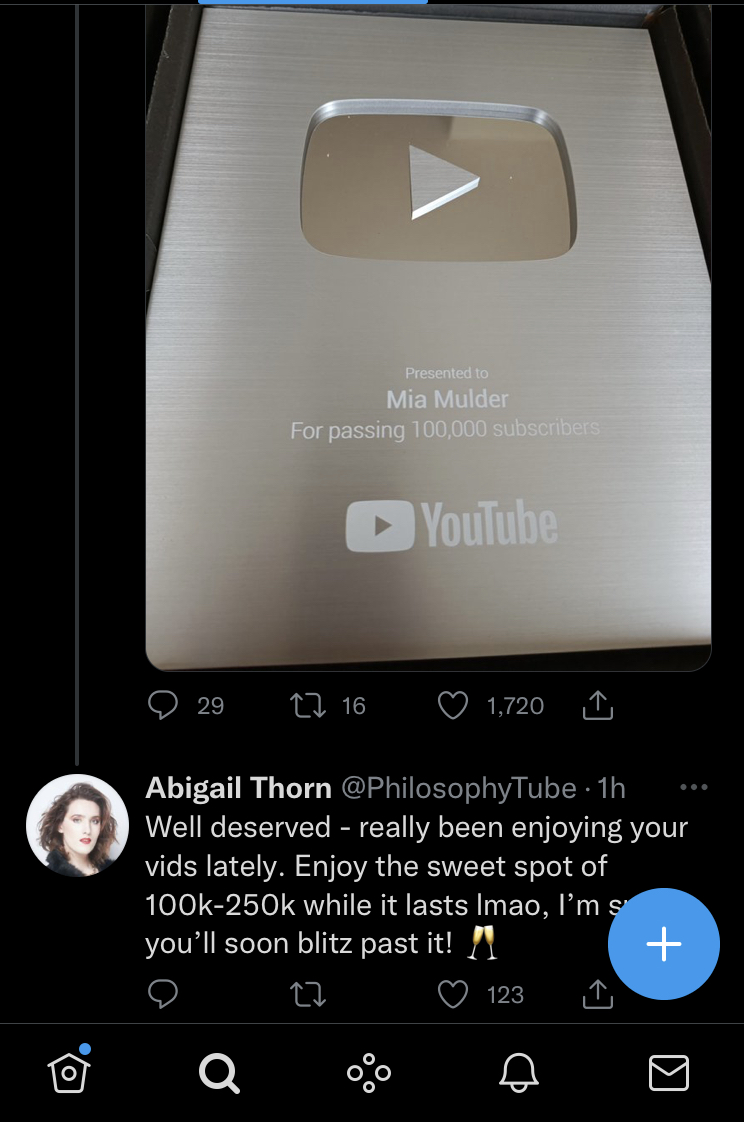View the YouTube silver plaque photo
The width and height of the screenshot is (744, 1122).
pyautogui.click(x=429, y=336)
